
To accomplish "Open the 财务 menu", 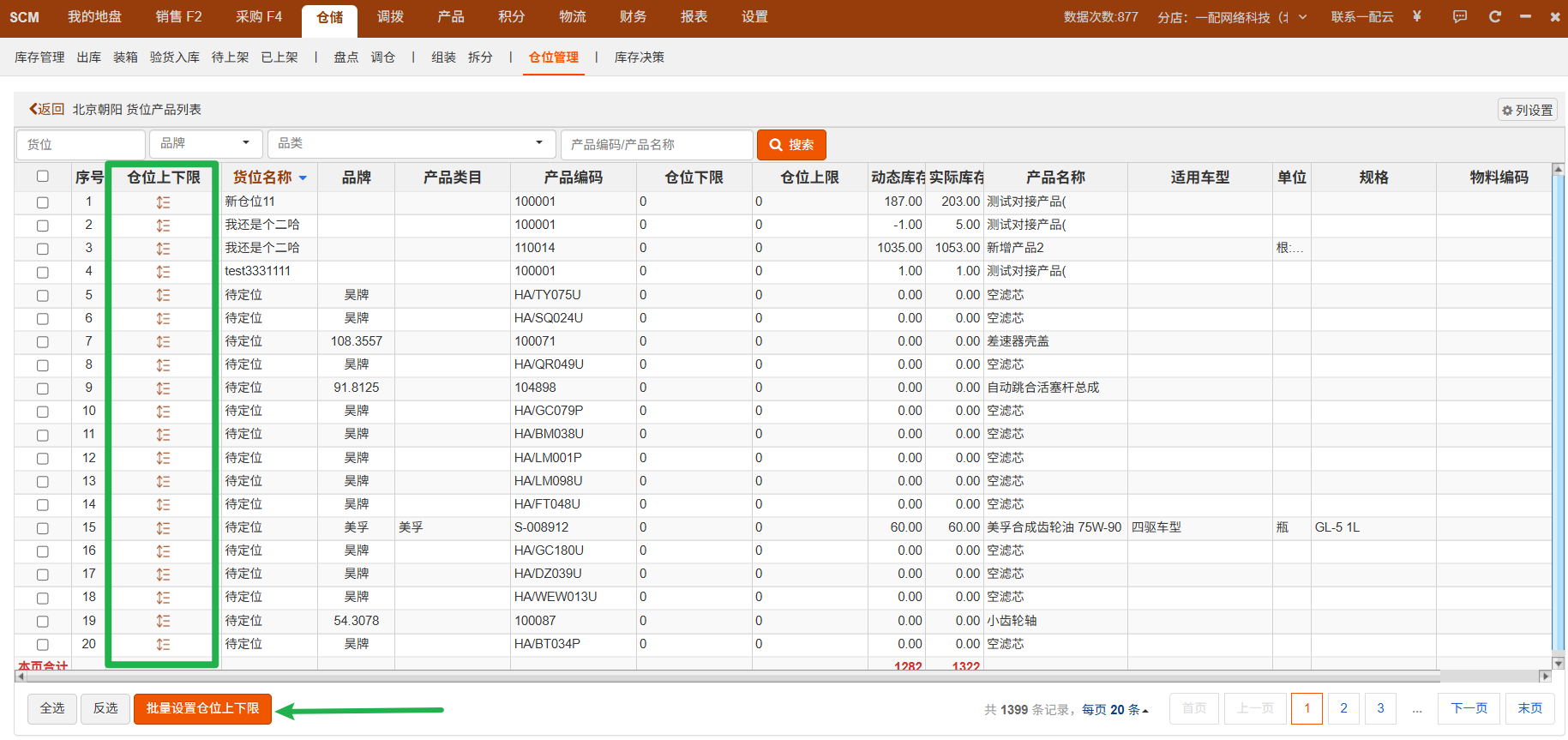I will pos(633,17).
